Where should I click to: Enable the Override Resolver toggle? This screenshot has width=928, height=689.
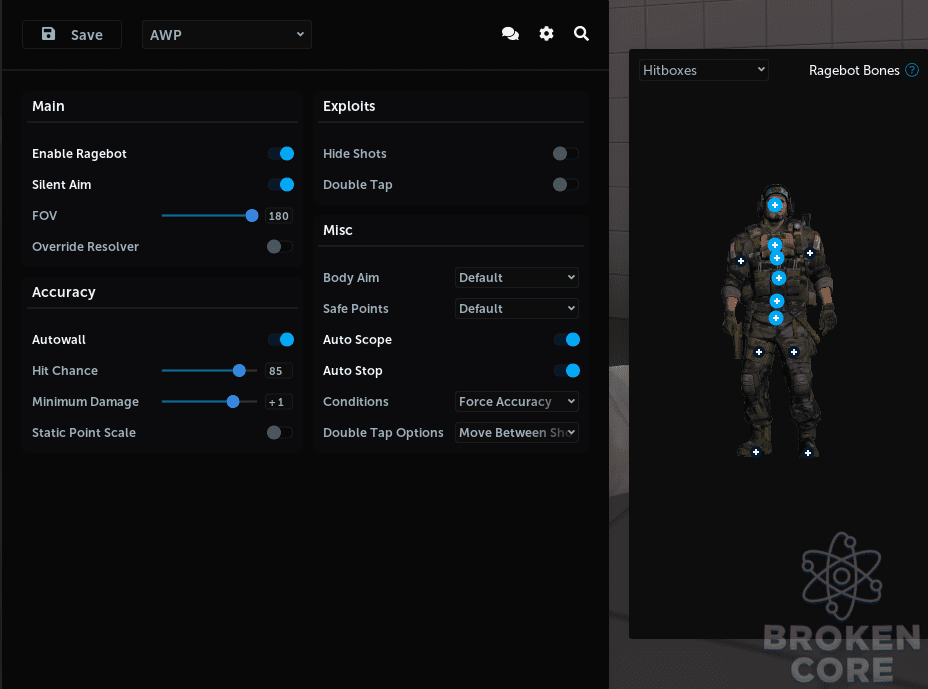280,247
